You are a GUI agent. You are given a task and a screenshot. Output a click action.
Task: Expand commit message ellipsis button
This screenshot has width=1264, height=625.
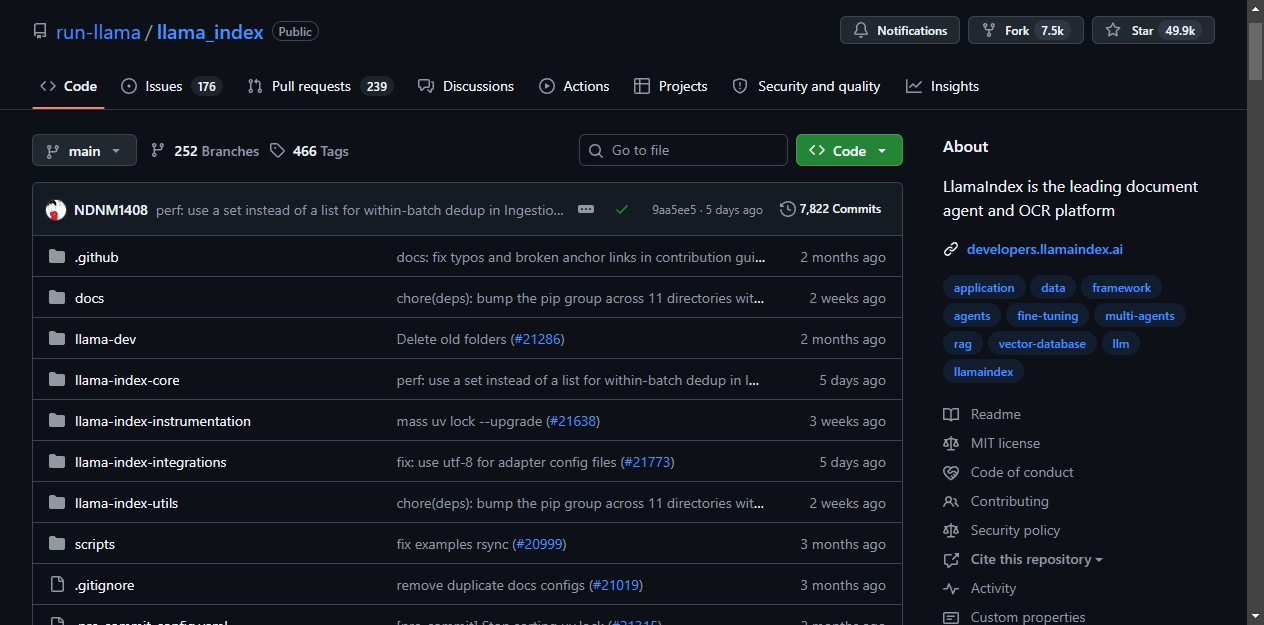[586, 209]
